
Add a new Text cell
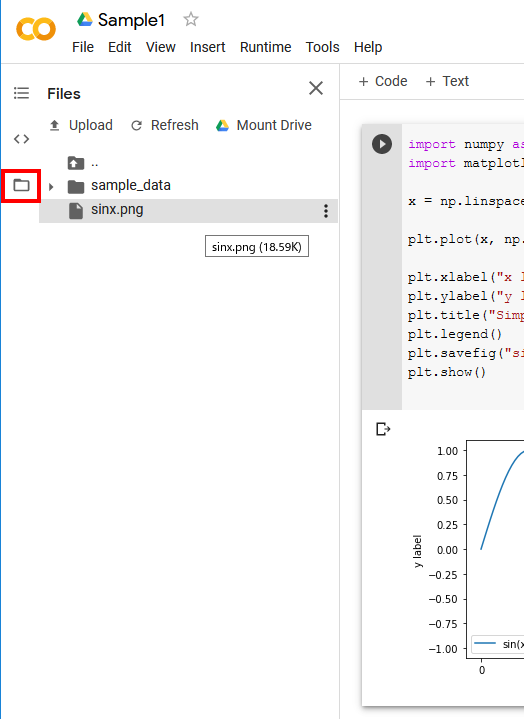[x=447, y=81]
